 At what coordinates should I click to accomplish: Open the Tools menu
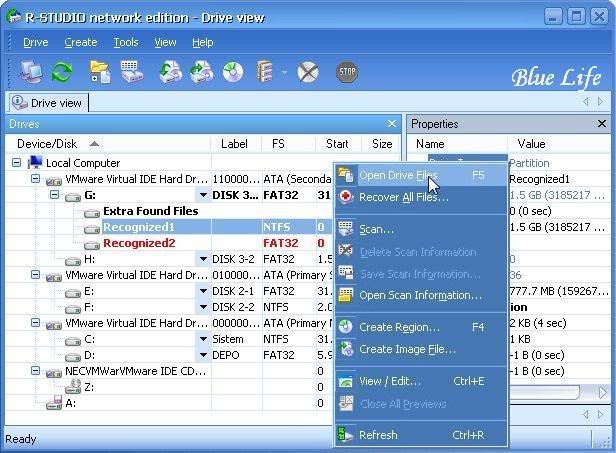click(126, 42)
